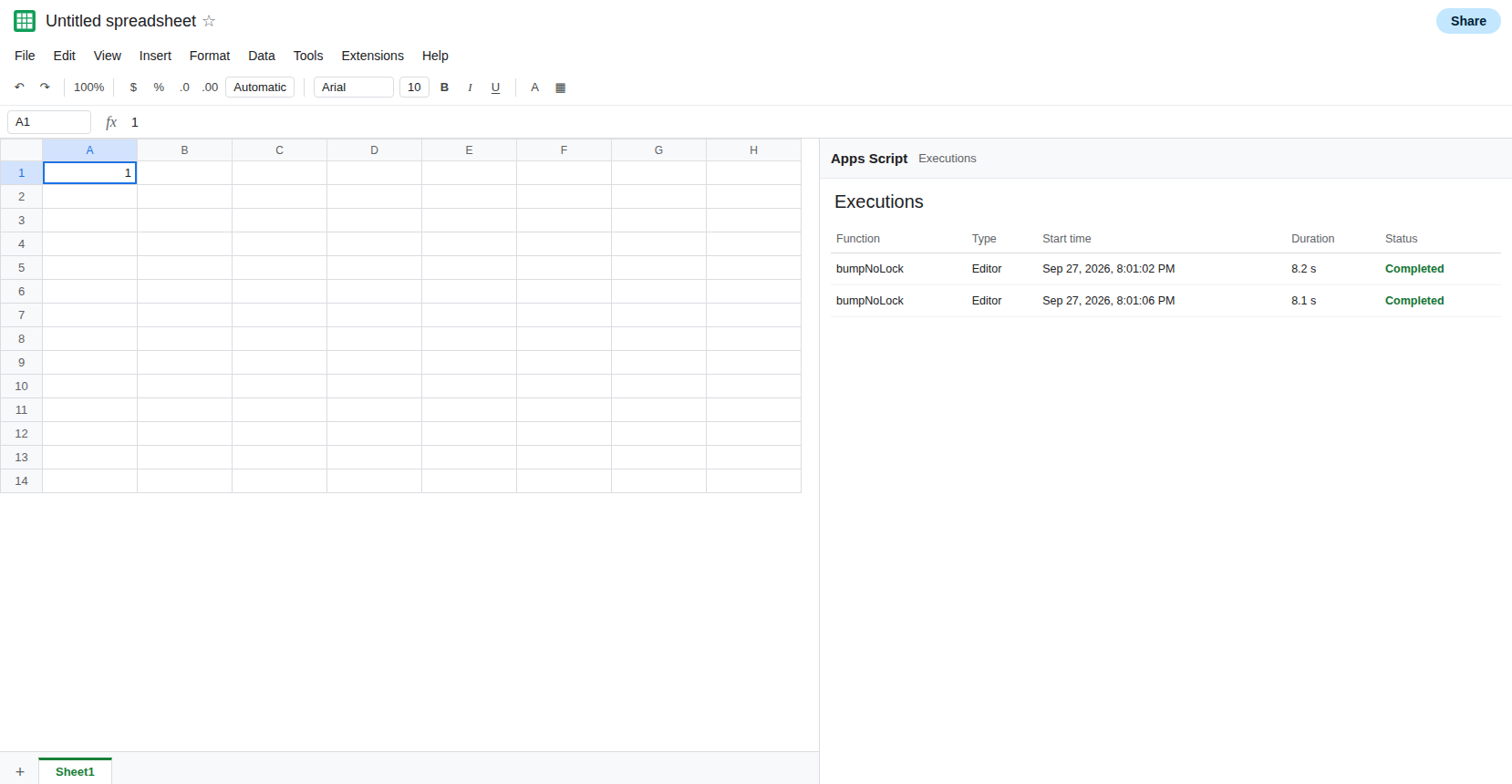
Task: Open the Tools menu
Action: 308,56
